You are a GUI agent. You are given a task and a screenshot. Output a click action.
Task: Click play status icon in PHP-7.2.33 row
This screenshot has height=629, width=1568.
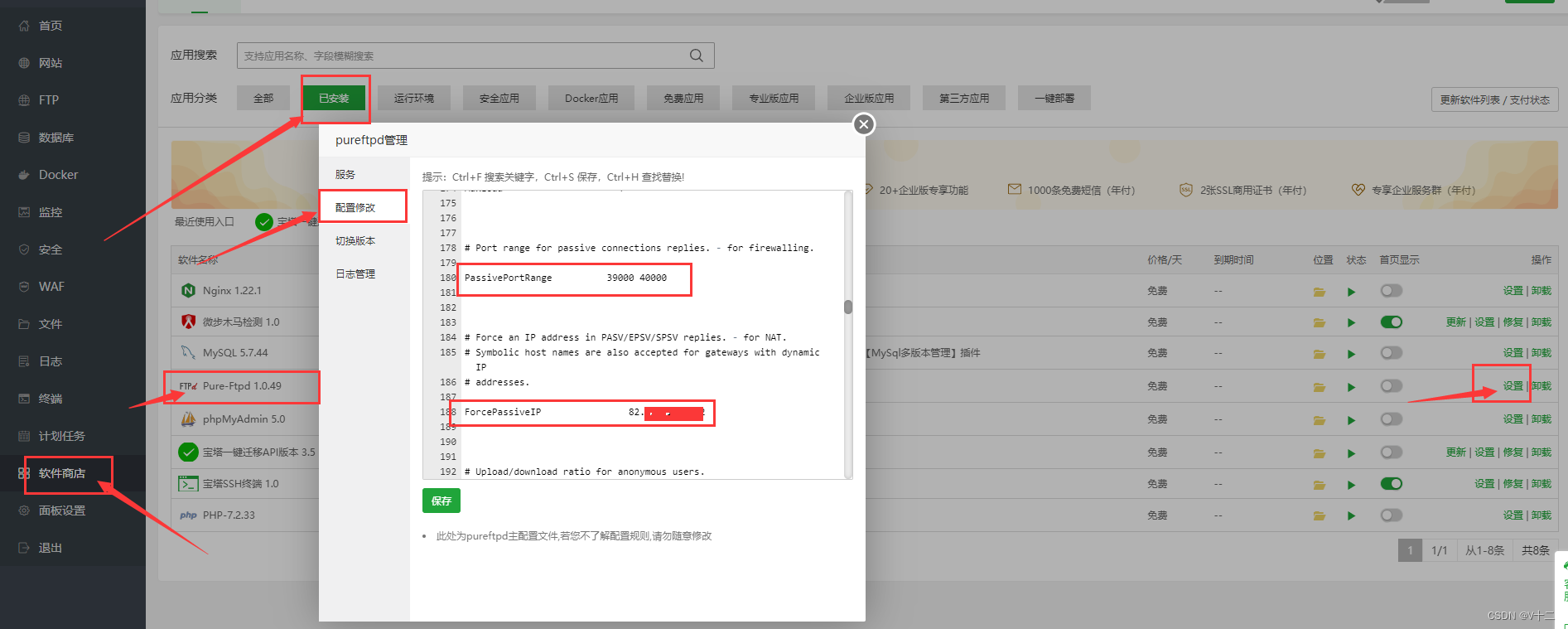pos(1351,515)
